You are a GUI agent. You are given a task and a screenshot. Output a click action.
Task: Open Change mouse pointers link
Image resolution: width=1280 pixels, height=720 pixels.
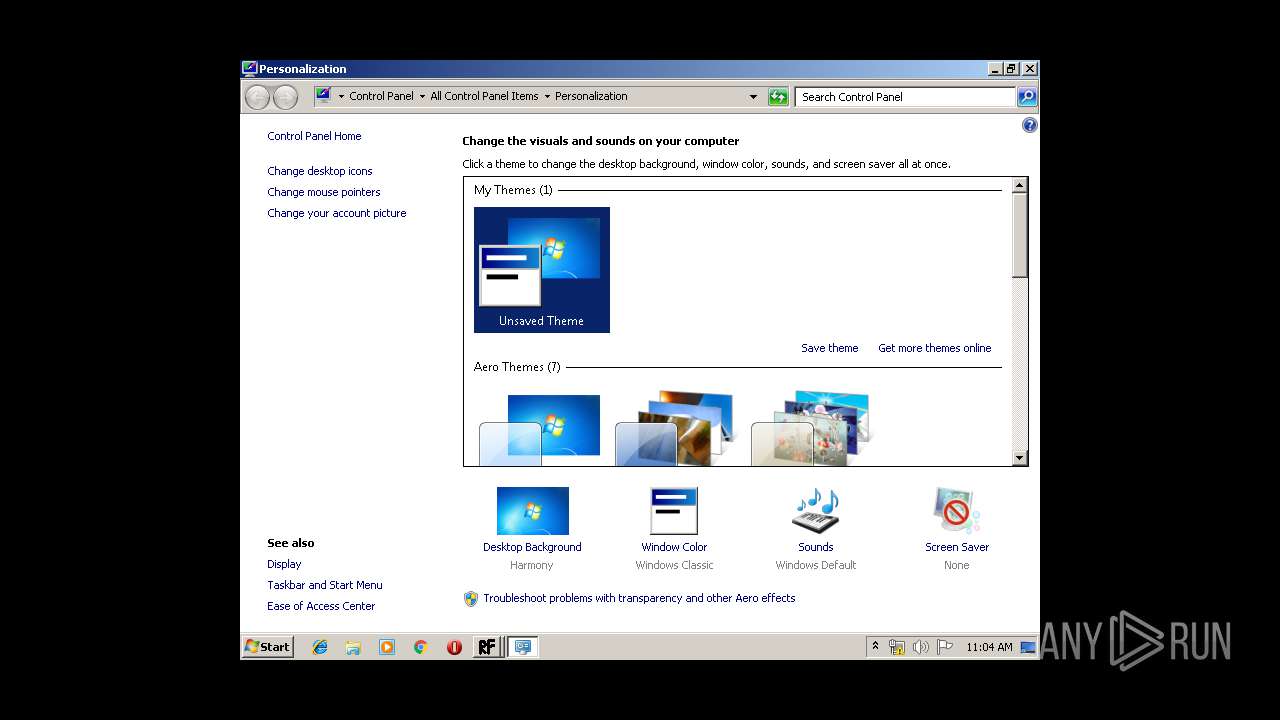point(323,192)
